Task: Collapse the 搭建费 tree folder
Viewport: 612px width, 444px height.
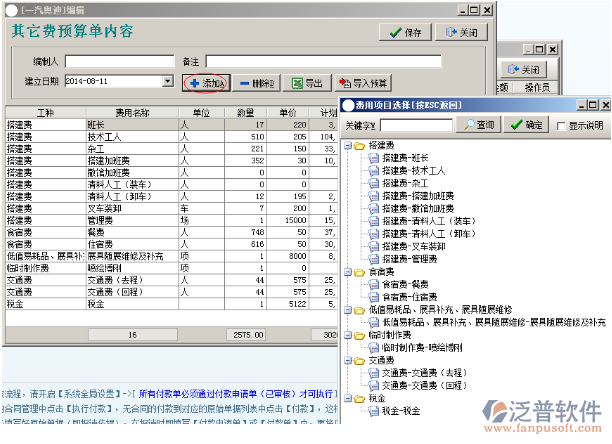Action: tap(347, 146)
